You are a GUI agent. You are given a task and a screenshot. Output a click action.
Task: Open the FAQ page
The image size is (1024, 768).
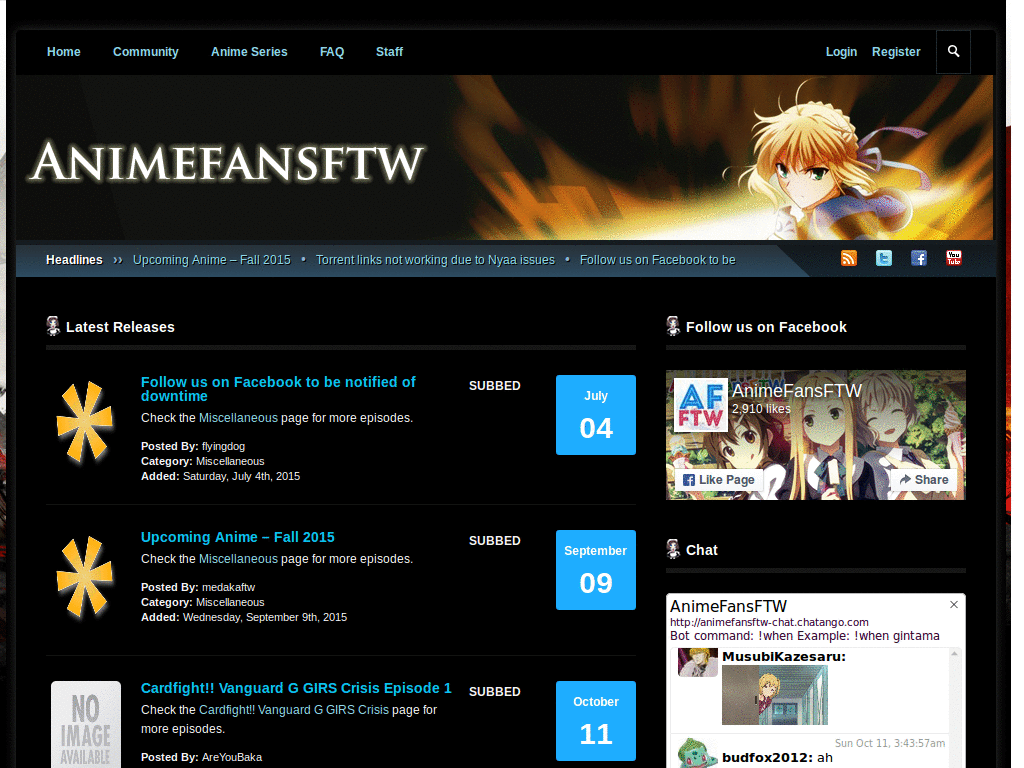click(332, 52)
